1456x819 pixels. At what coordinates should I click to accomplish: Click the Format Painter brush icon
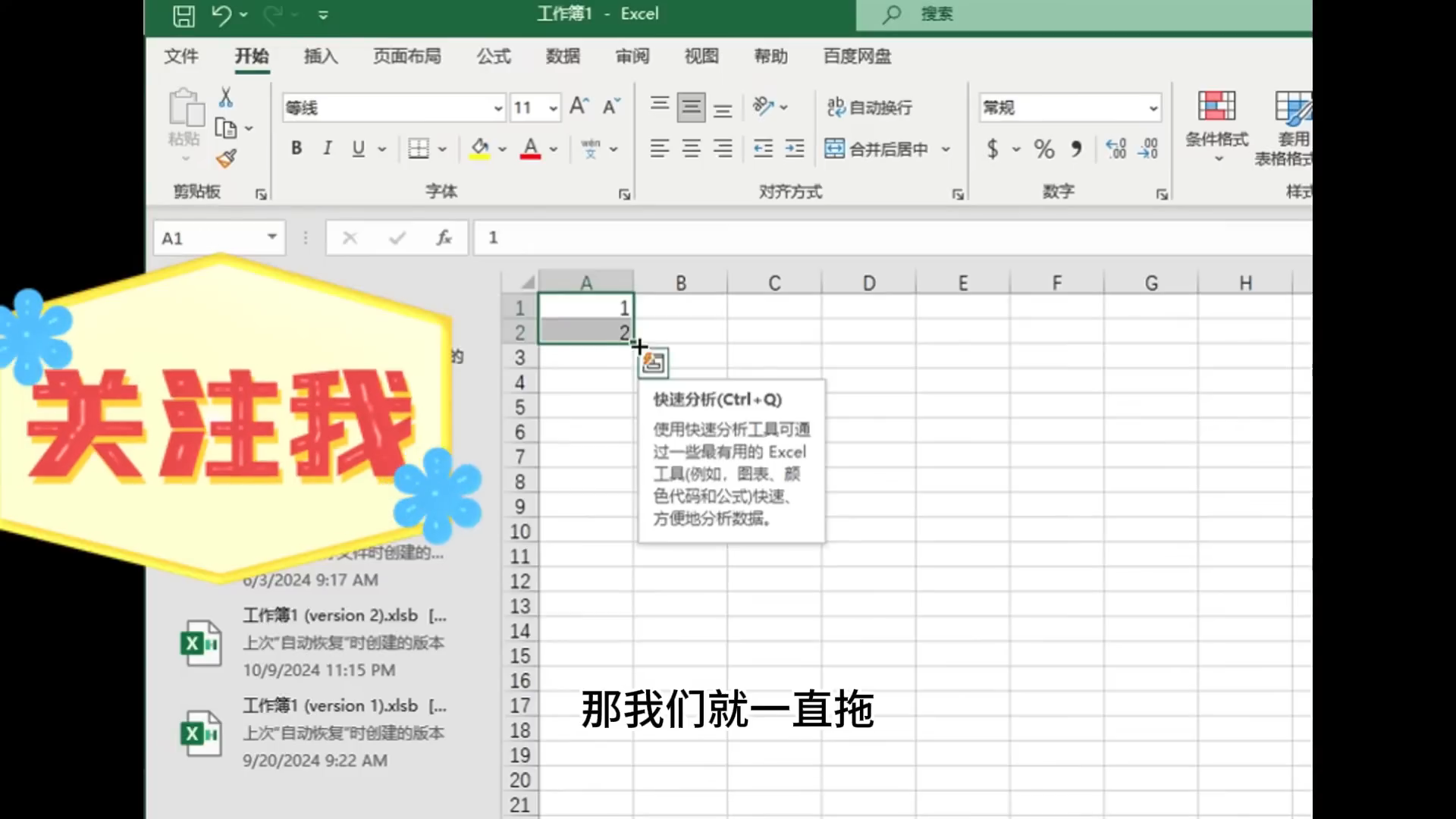[226, 158]
